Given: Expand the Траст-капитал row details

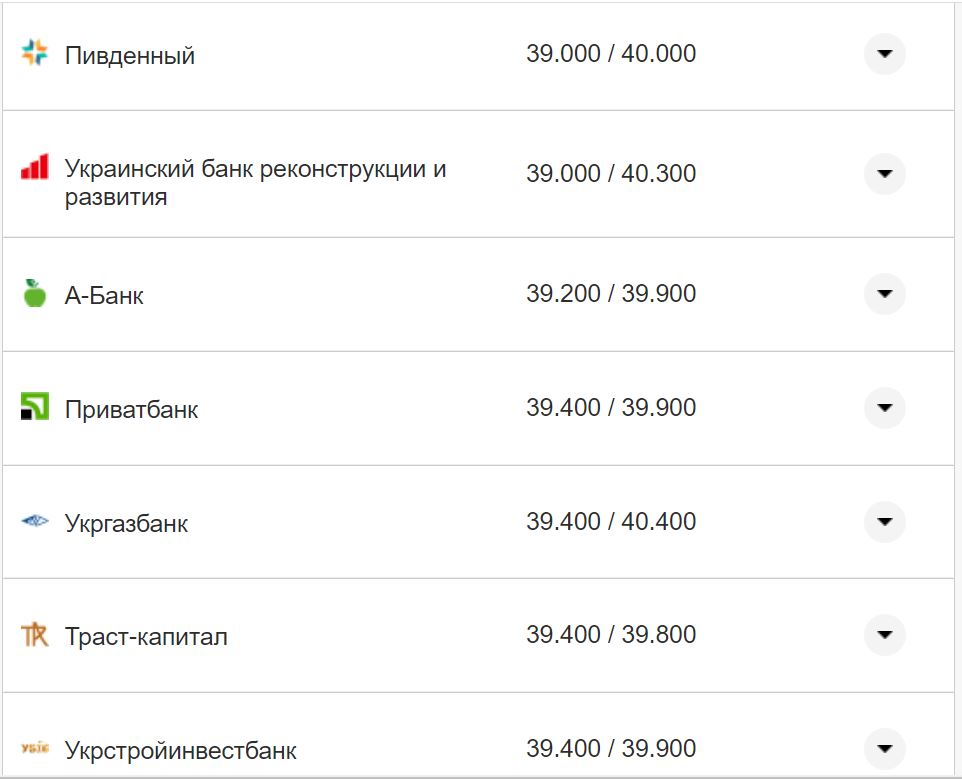Looking at the screenshot, I should pyautogui.click(x=884, y=634).
